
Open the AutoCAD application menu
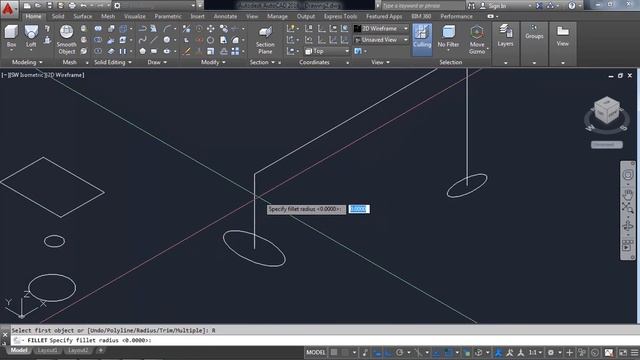[x=8, y=8]
